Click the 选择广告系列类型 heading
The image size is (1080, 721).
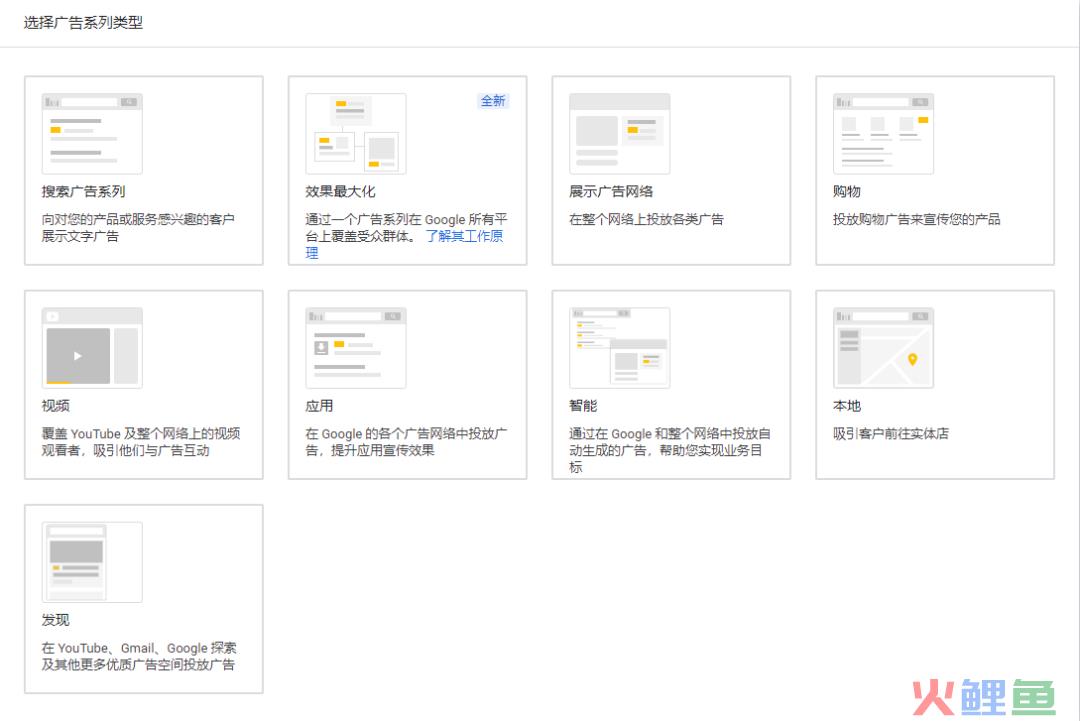83,23
